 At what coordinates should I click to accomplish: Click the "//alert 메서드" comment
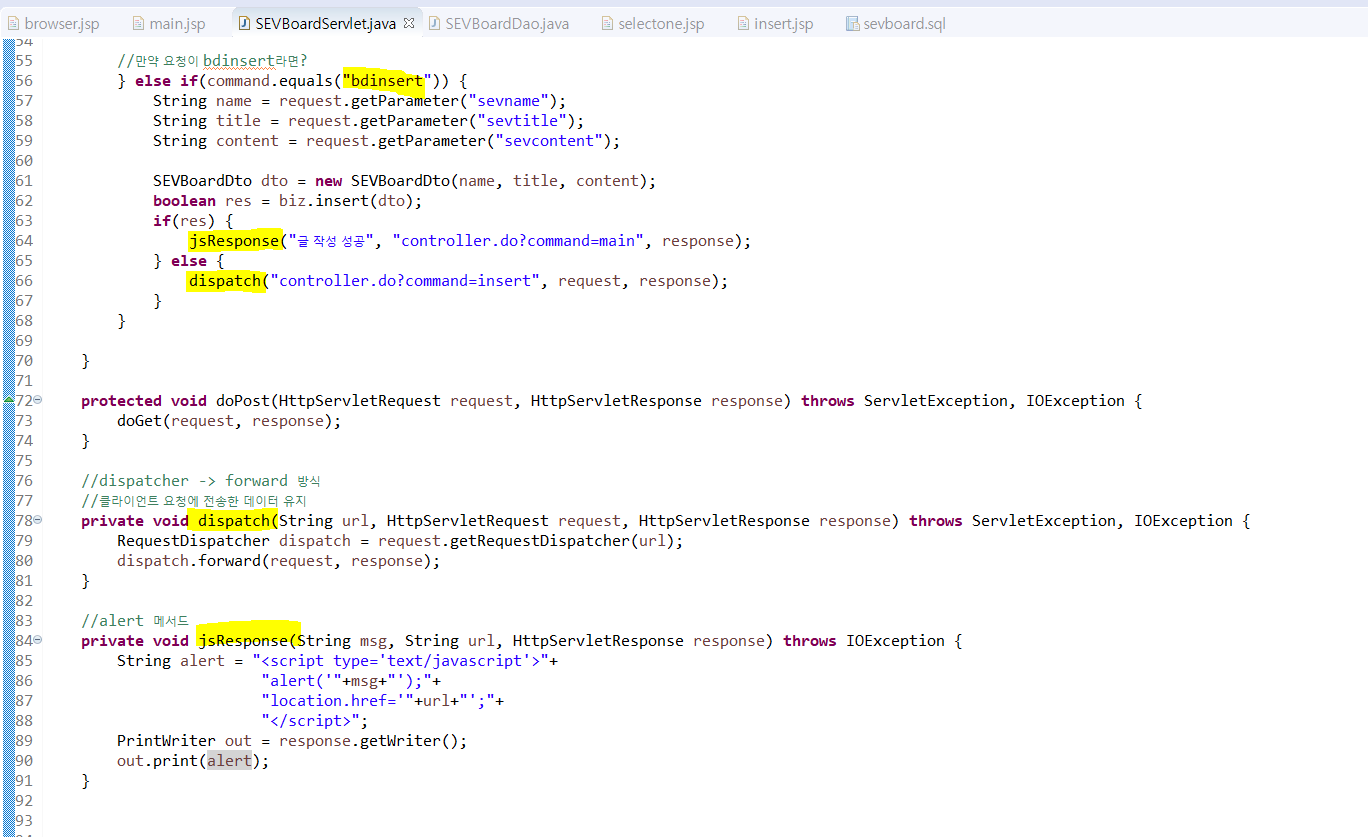135,620
